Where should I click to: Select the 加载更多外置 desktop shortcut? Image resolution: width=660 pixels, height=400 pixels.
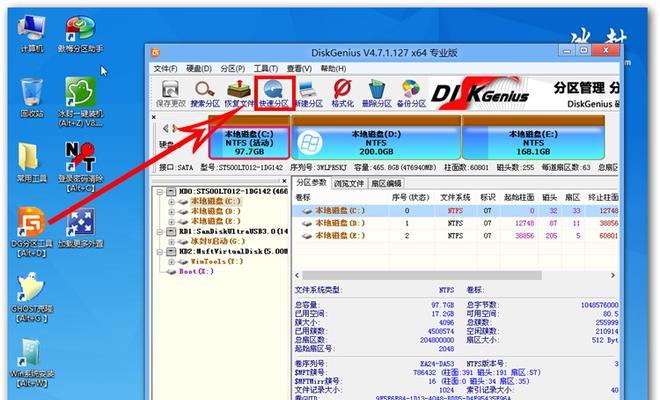click(x=80, y=227)
